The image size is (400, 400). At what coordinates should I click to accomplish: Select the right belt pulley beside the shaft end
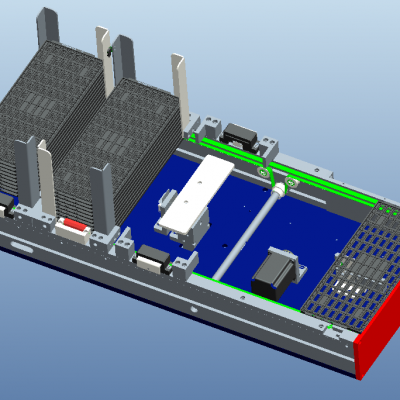click(x=292, y=182)
